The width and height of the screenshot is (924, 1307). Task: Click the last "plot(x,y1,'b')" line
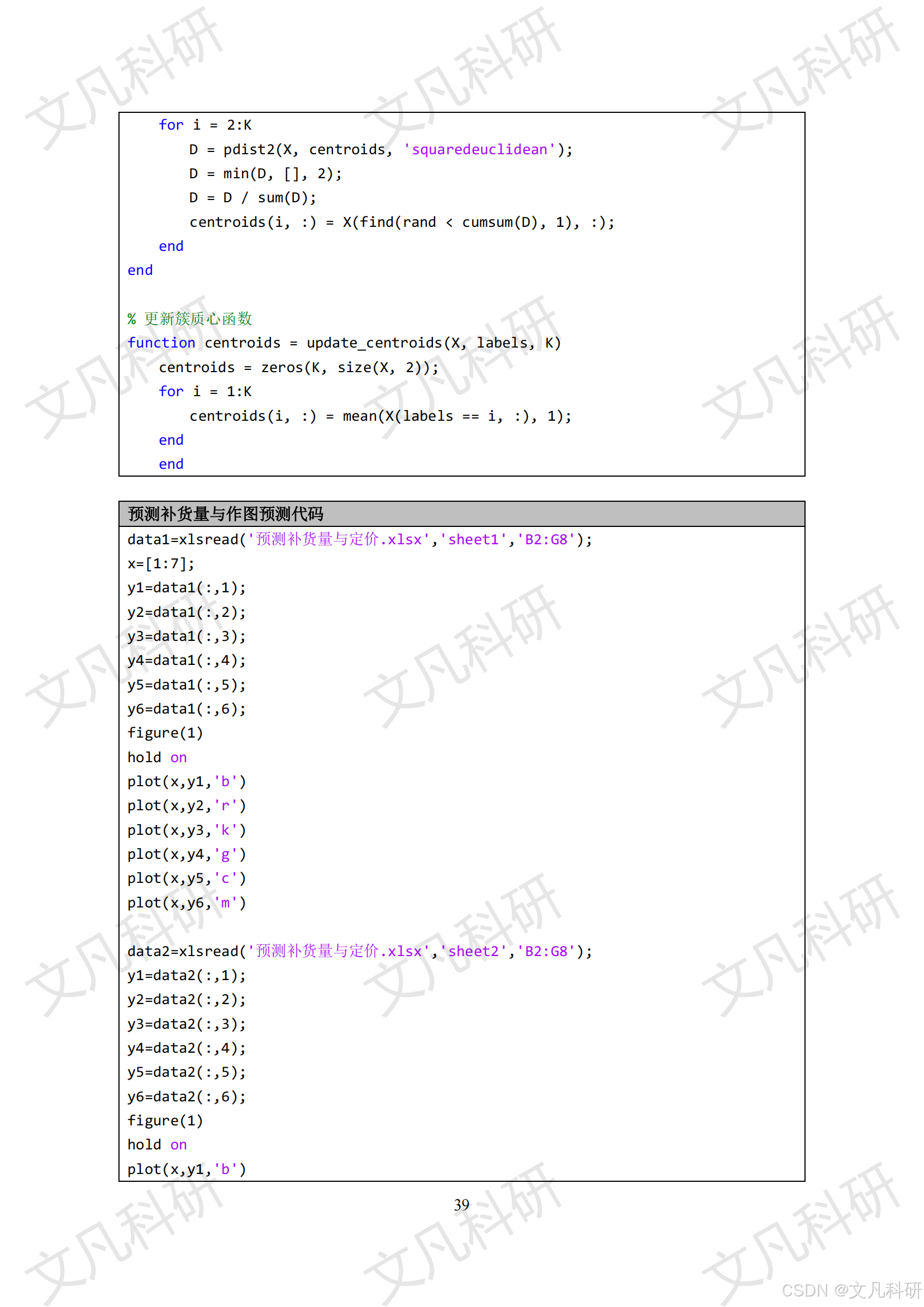click(187, 1169)
